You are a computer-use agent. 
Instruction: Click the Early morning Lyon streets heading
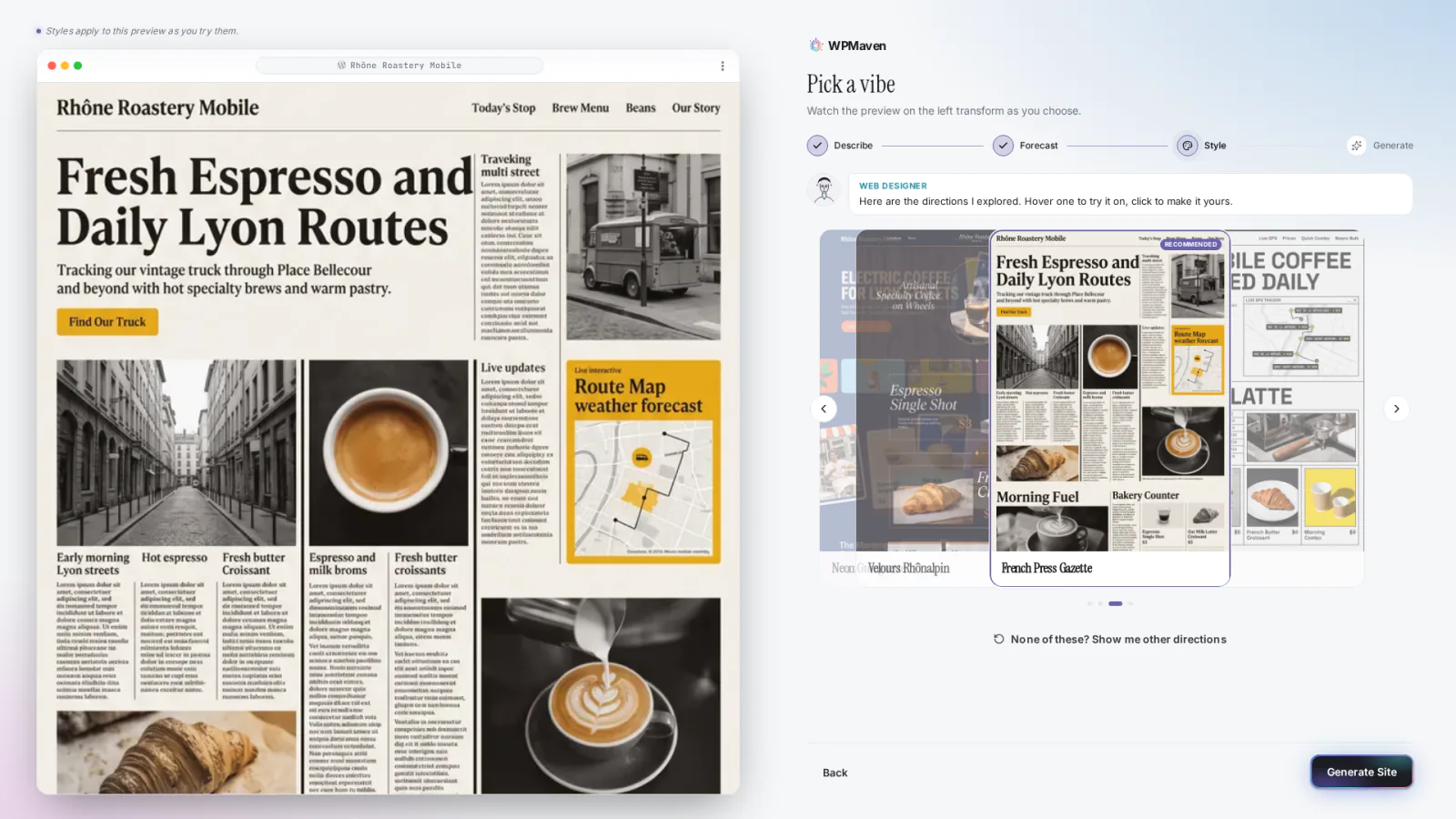pos(93,563)
